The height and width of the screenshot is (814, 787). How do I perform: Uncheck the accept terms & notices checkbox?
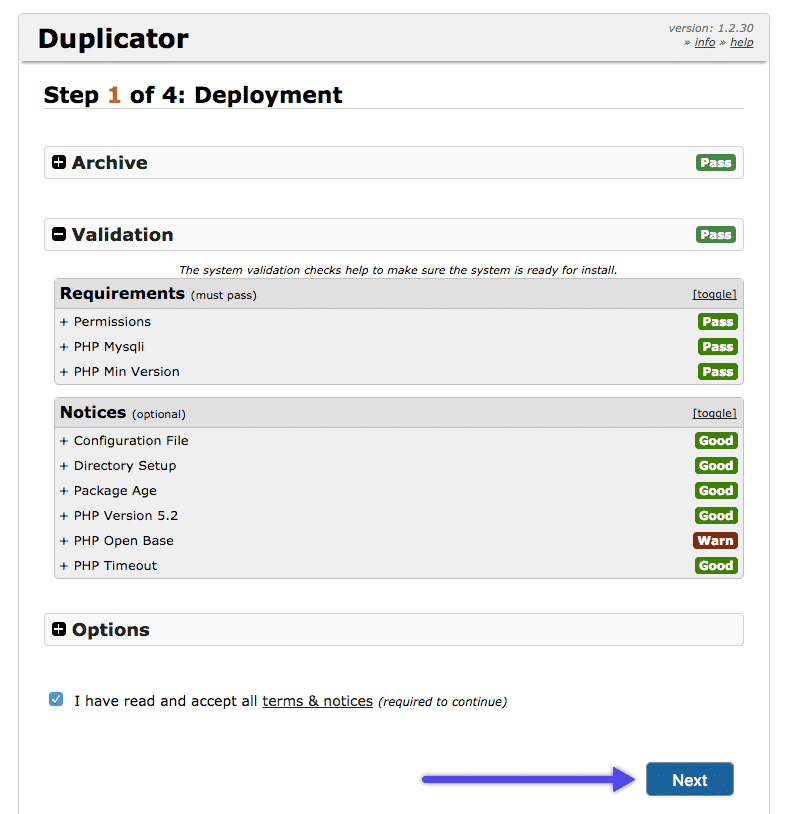[56, 700]
